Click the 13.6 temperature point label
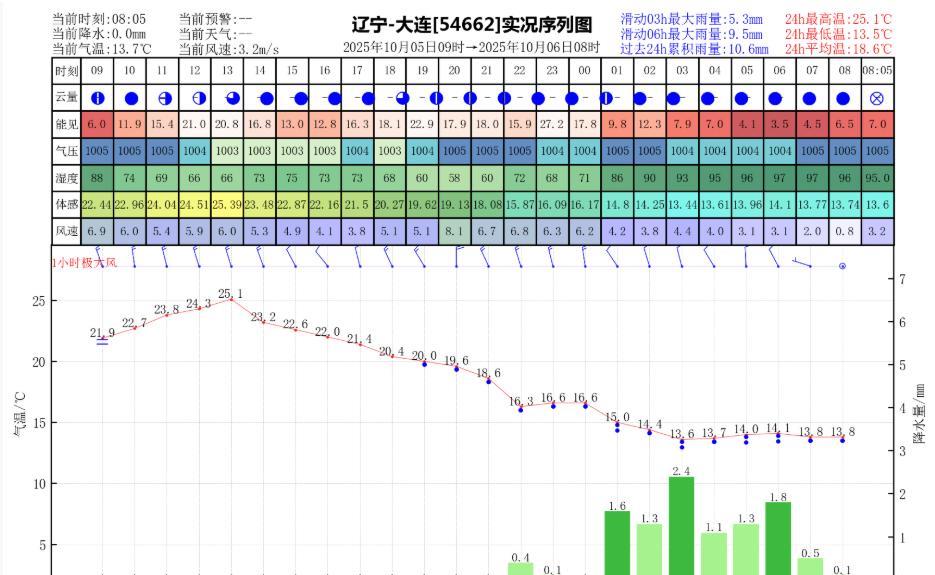The width and height of the screenshot is (935, 575). (x=682, y=434)
